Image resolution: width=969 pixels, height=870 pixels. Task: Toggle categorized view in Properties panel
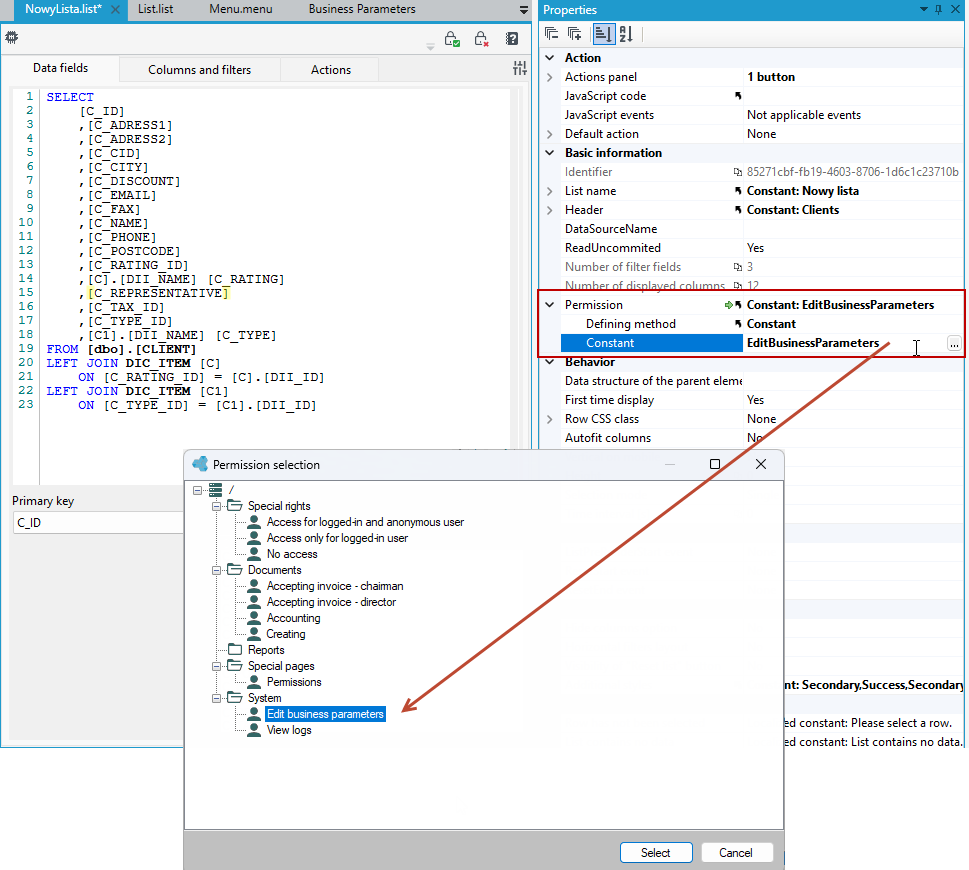point(603,34)
